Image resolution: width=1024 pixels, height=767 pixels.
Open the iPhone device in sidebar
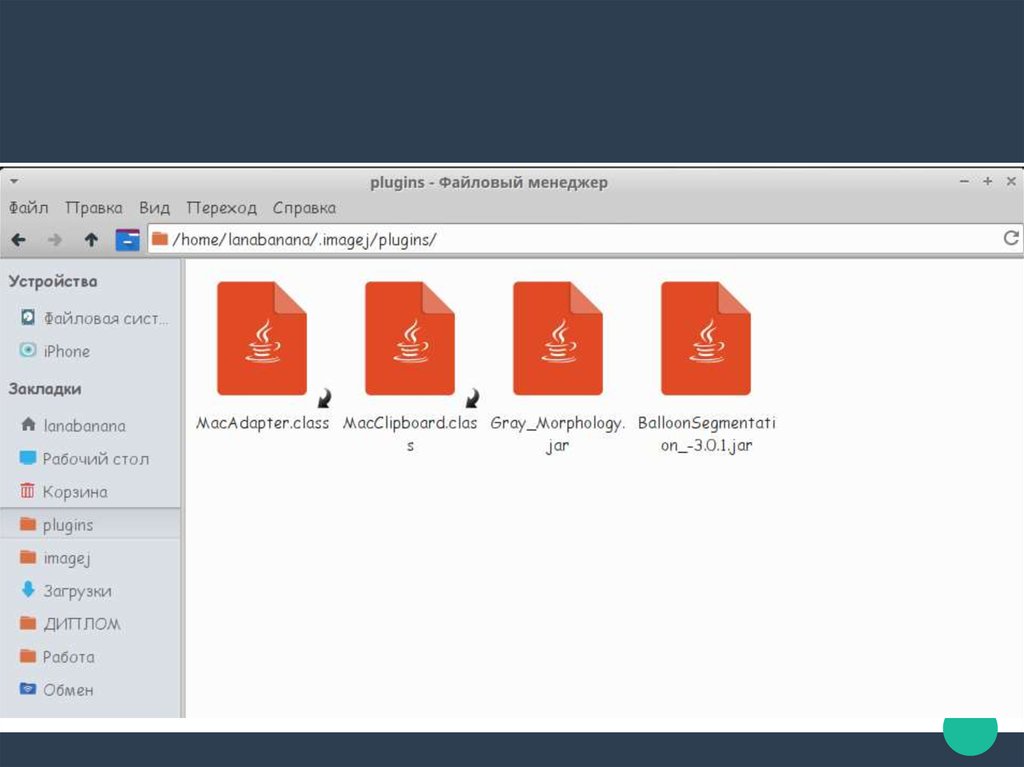[66, 352]
